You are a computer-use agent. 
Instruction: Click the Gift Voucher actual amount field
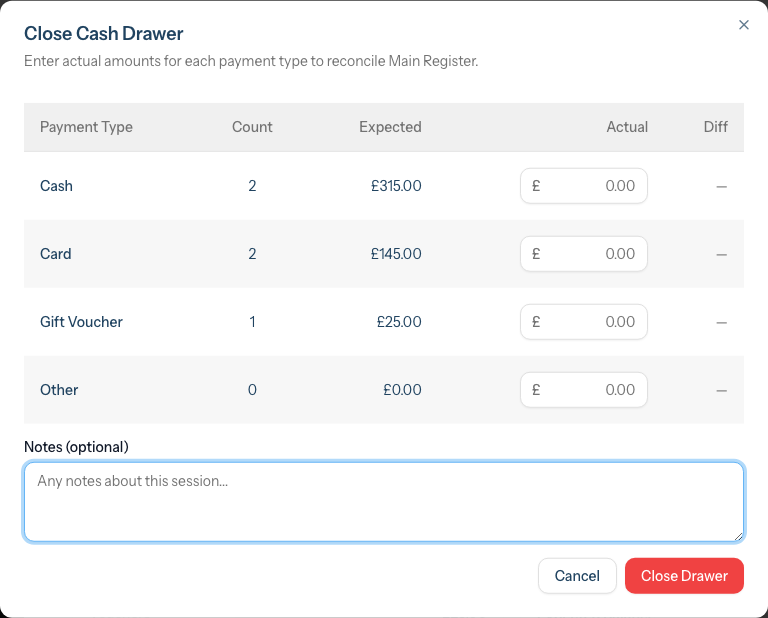point(584,322)
